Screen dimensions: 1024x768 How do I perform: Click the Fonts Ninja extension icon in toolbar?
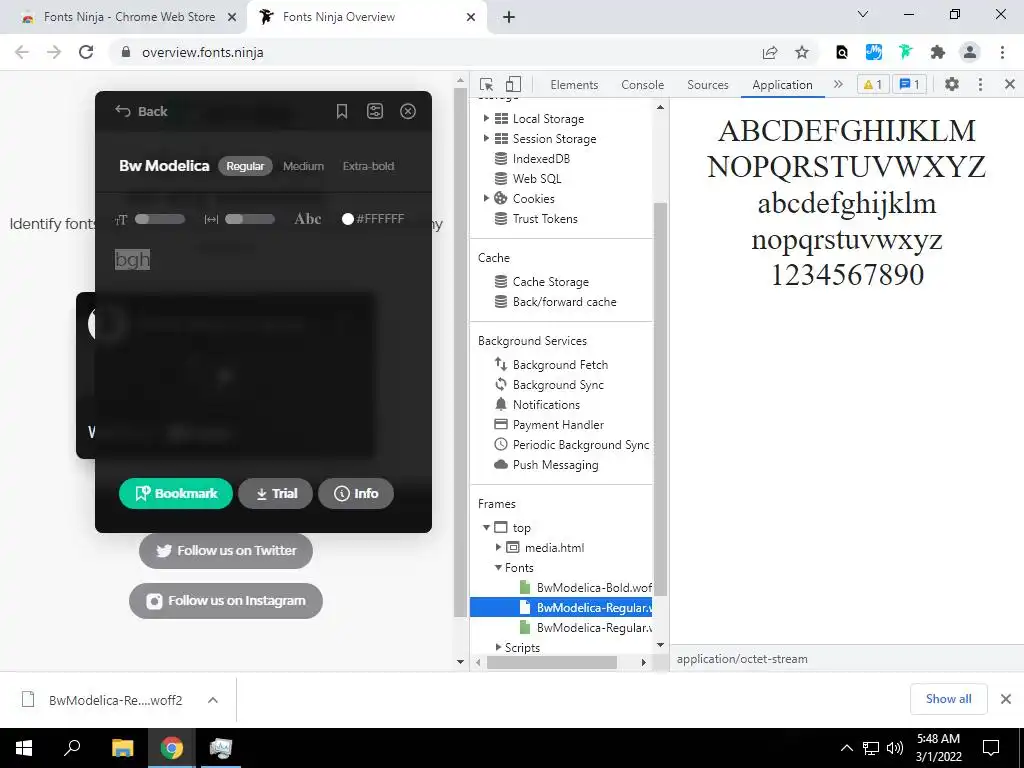point(905,52)
